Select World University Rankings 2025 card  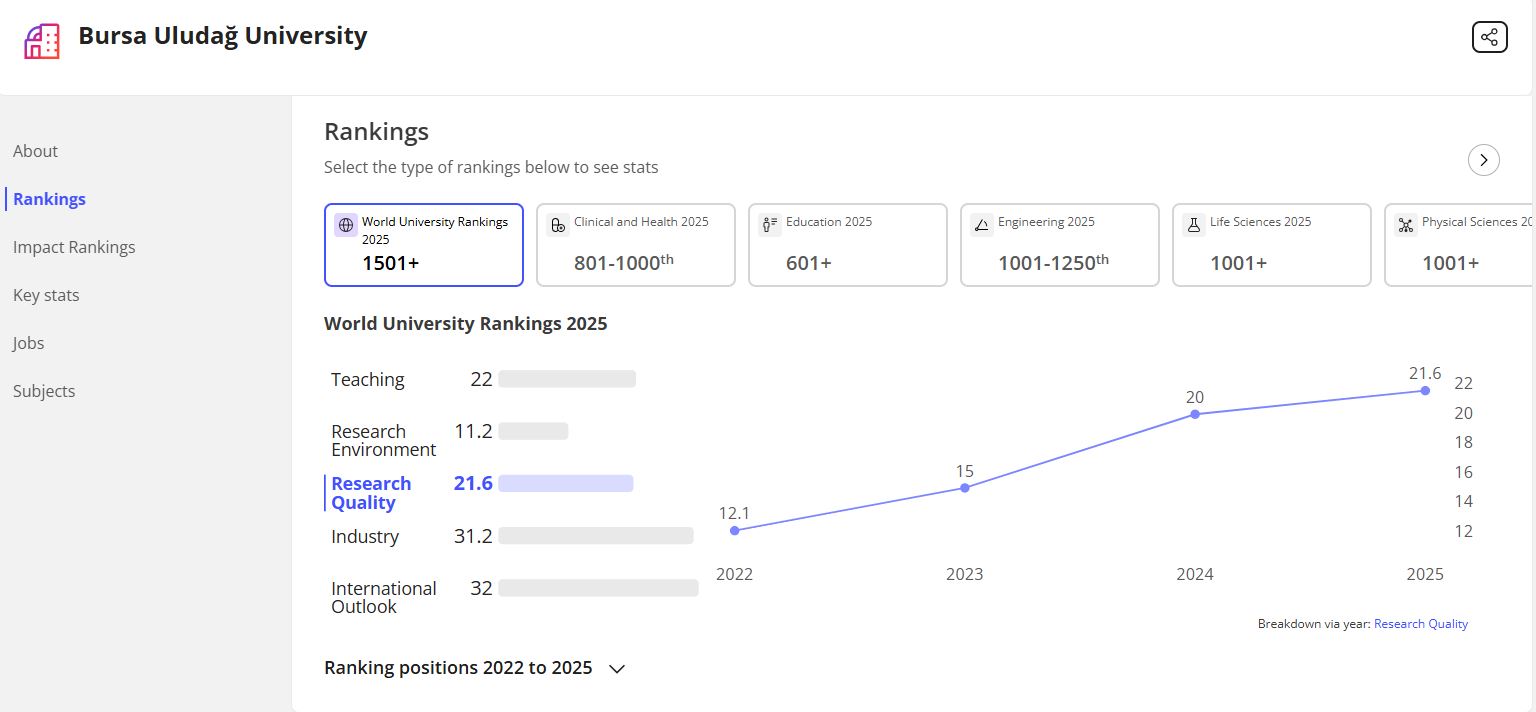[x=424, y=245]
